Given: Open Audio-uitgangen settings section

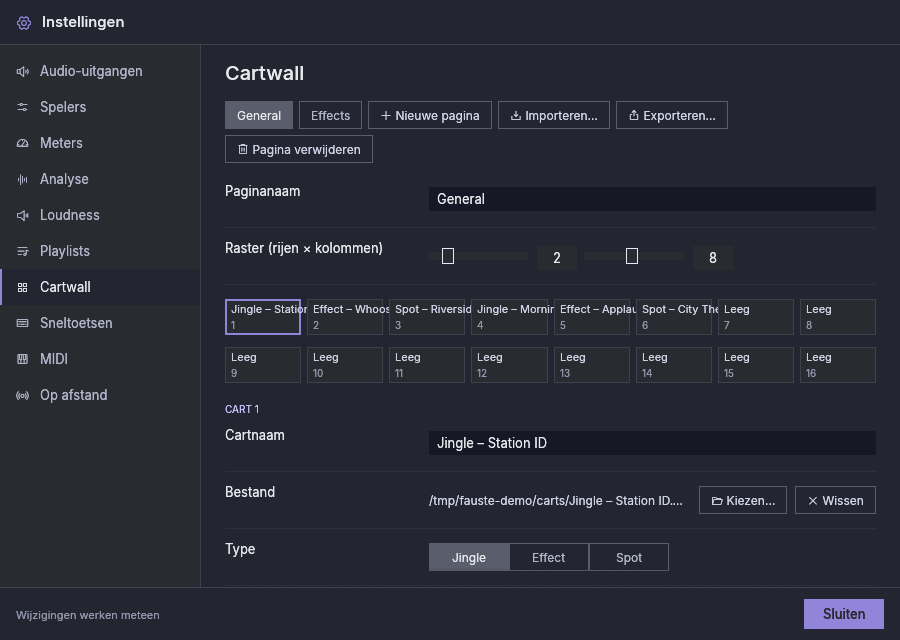Looking at the screenshot, I should [x=100, y=71].
